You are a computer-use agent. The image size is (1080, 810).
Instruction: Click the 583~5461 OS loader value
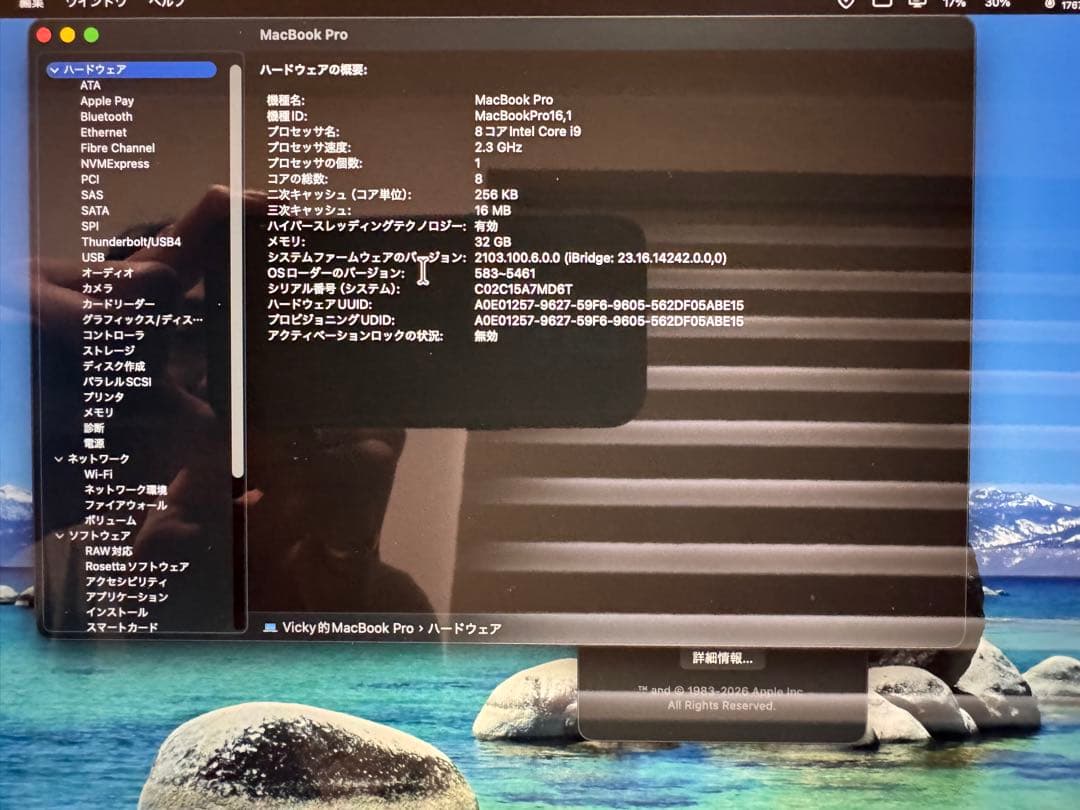(504, 273)
